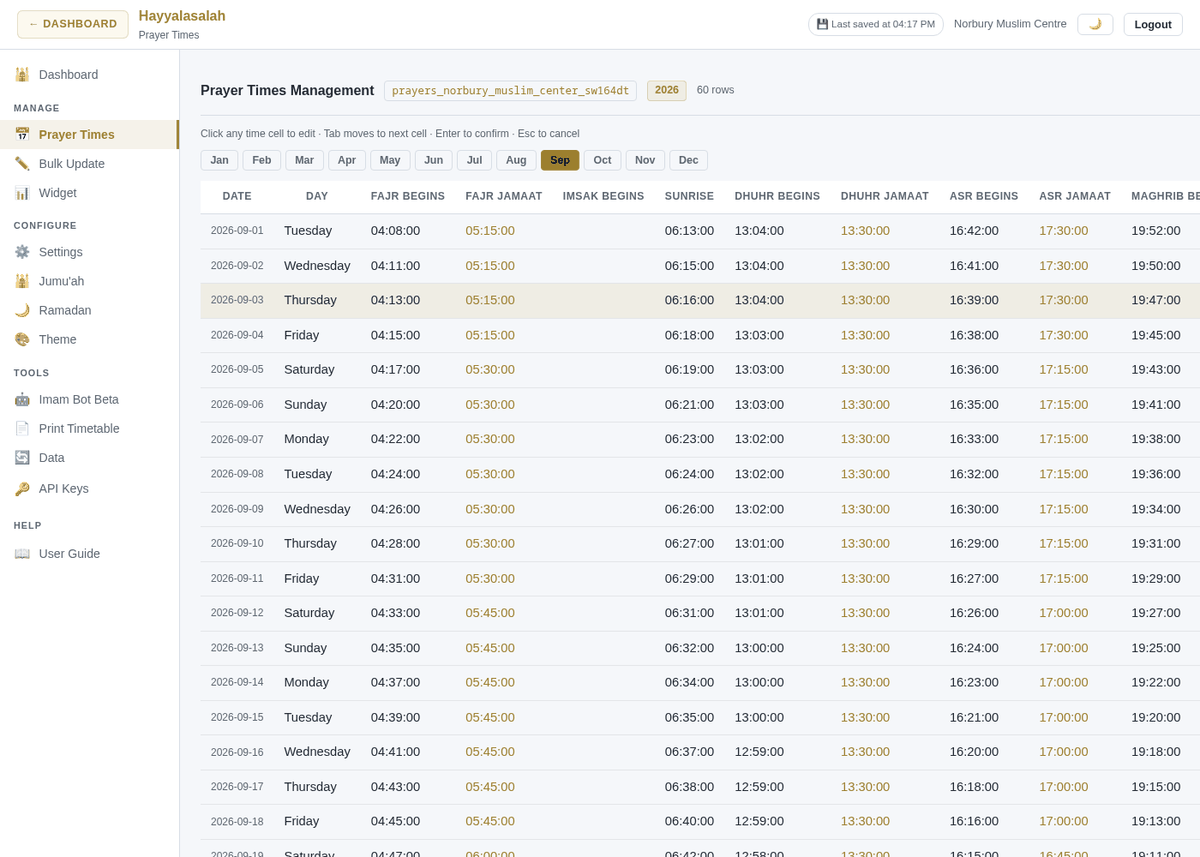
Task: Open the Bulk Update page
Action: point(89,163)
